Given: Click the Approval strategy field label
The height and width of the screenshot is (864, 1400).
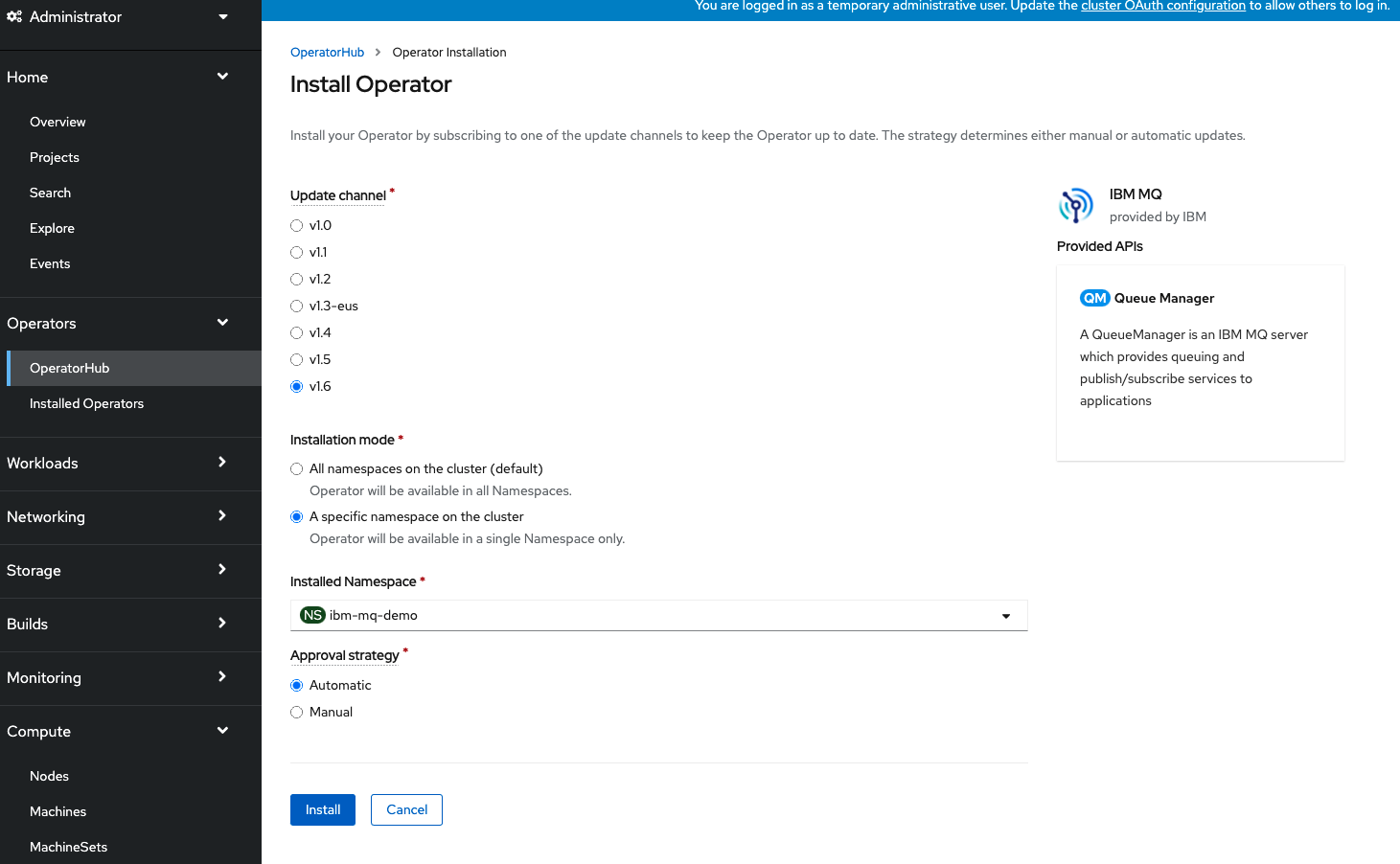Looking at the screenshot, I should pyautogui.click(x=345, y=656).
